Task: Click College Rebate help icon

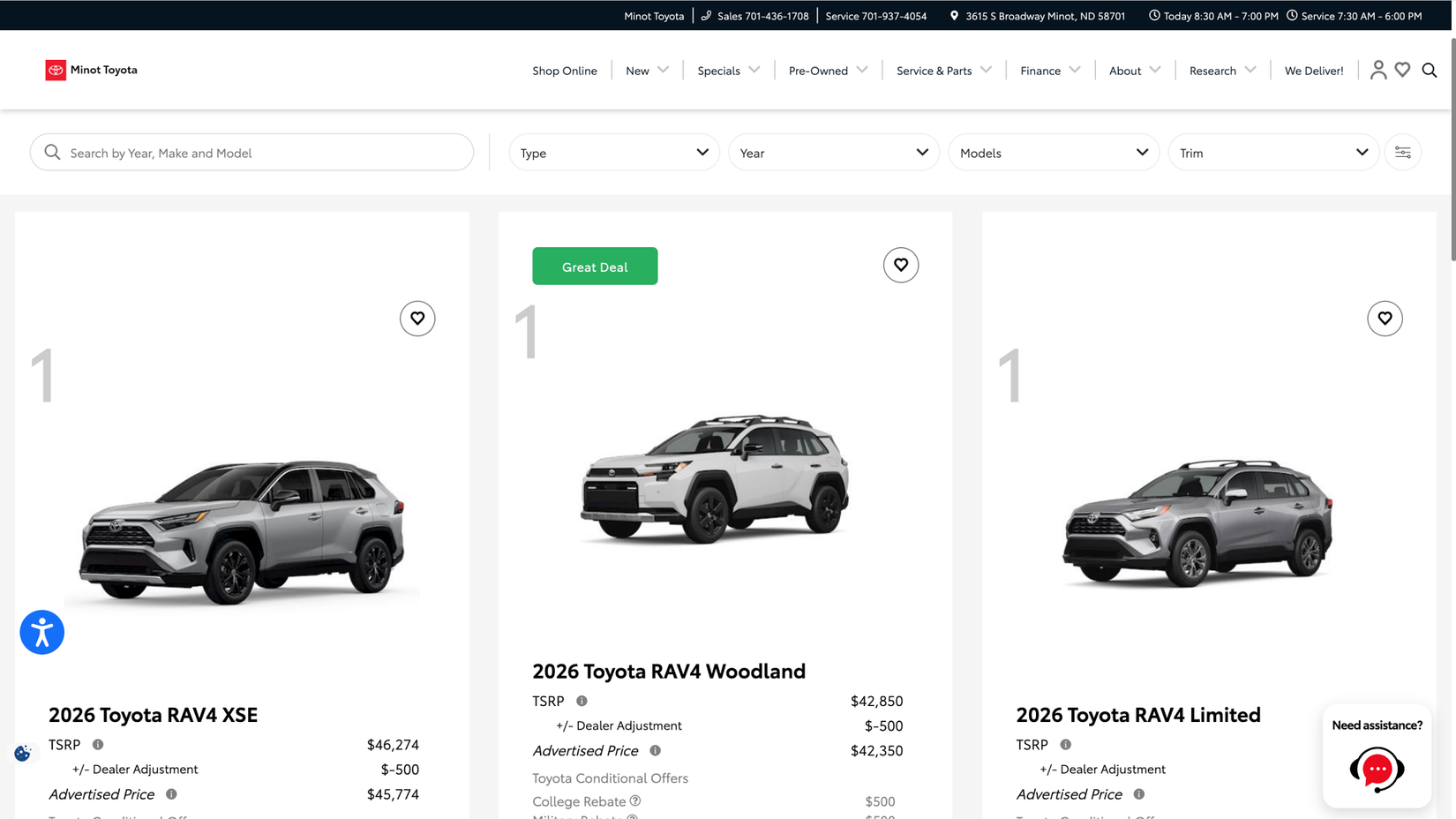Action: coord(635,800)
